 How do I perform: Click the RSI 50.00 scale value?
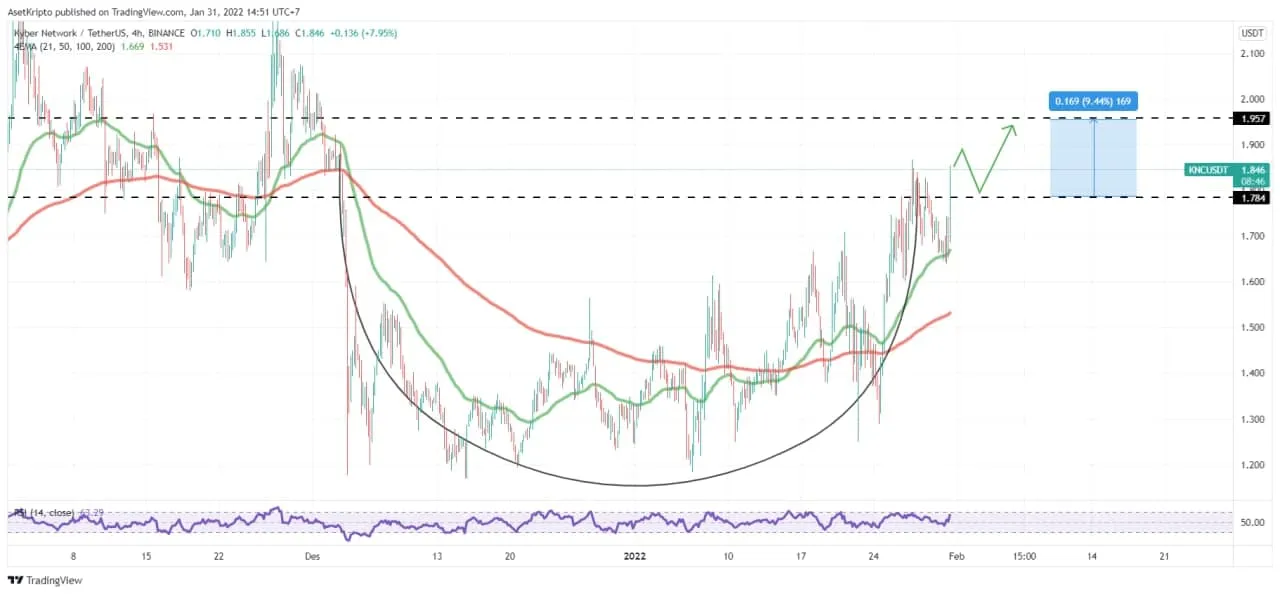[x=1252, y=522]
